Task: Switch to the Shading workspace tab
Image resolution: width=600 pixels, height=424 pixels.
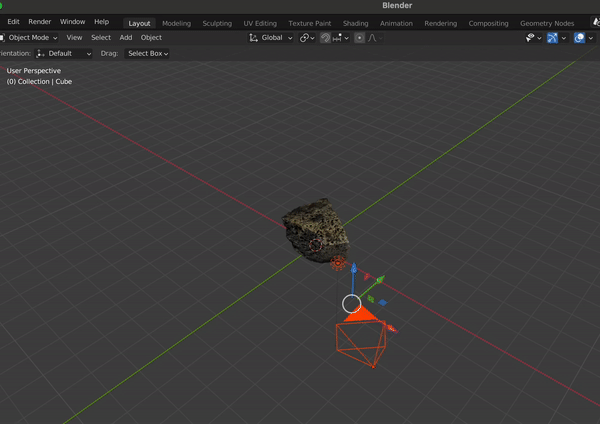Action: 355,23
